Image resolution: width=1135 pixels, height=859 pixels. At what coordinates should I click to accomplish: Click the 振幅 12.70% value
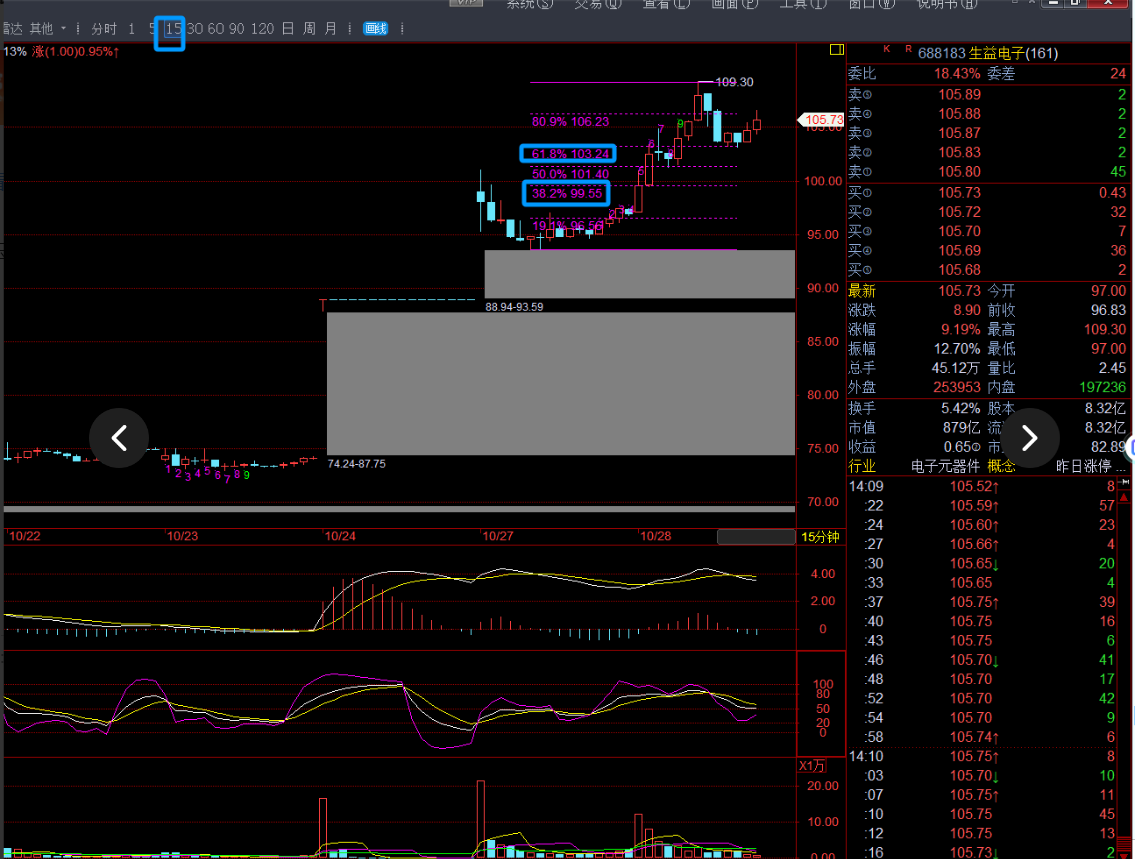[957, 349]
